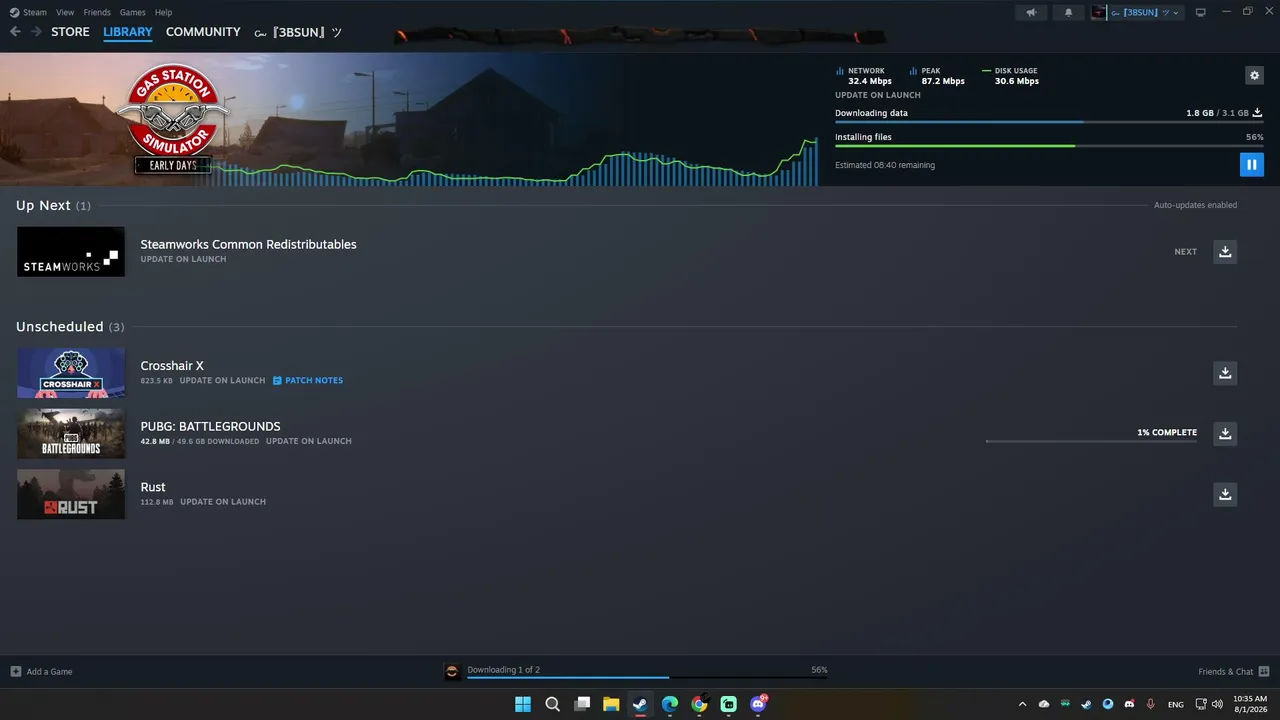Open Google Chrome from the taskbar
The width and height of the screenshot is (1280, 720).
(699, 704)
